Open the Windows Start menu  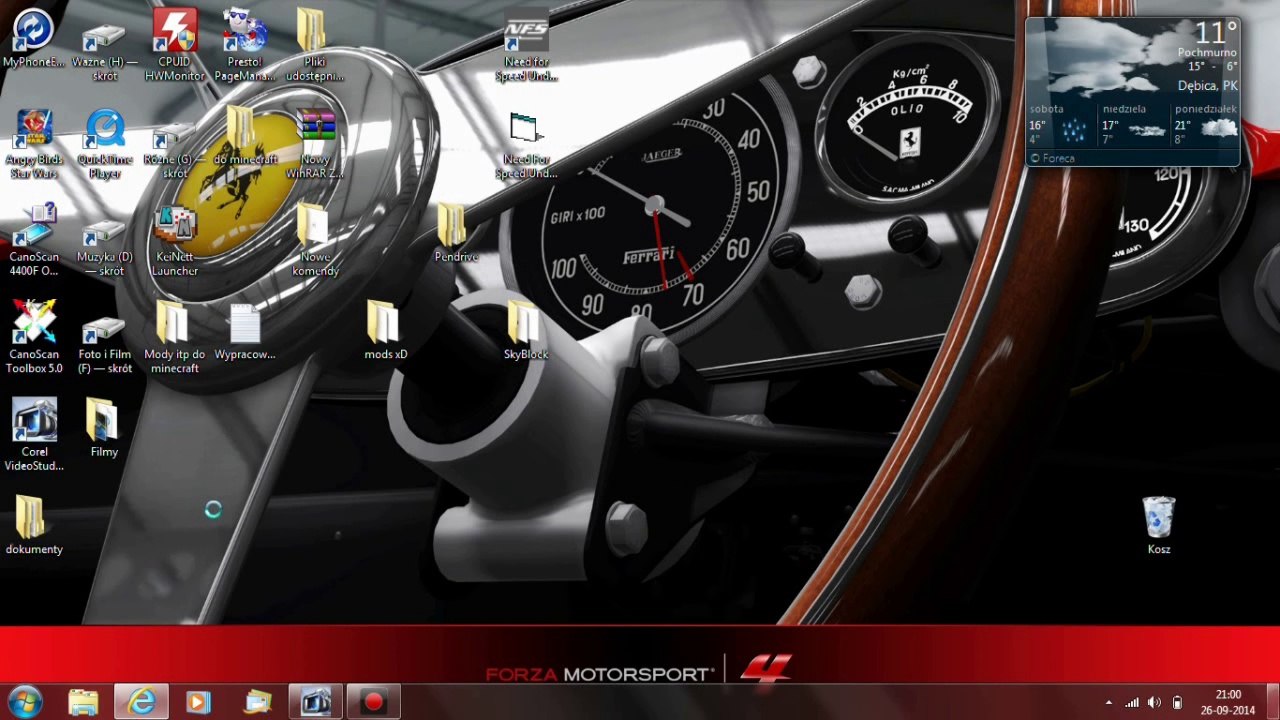point(24,702)
